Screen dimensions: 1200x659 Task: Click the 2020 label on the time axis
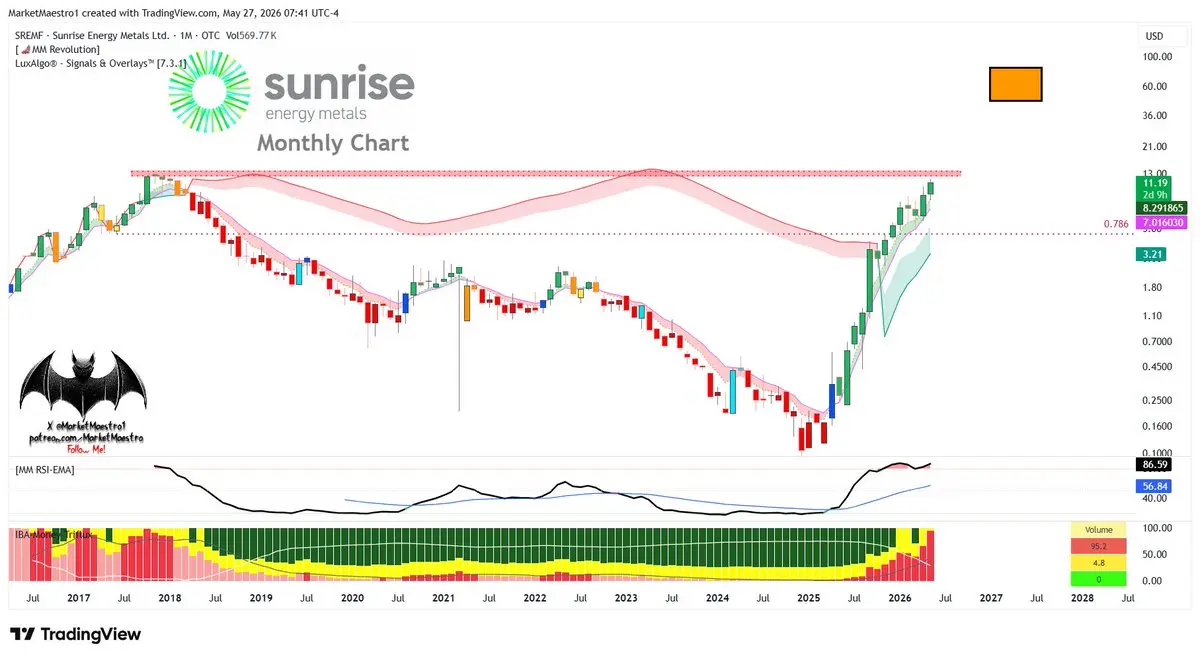[352, 597]
